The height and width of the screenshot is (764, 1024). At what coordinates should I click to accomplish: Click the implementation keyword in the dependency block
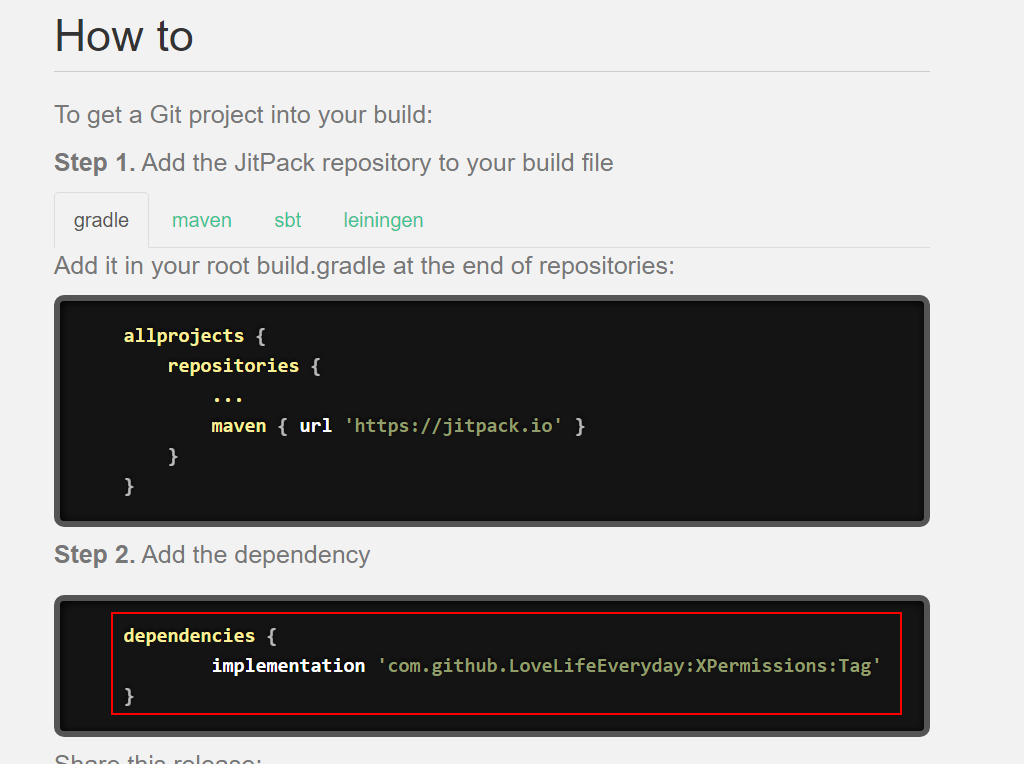288,665
